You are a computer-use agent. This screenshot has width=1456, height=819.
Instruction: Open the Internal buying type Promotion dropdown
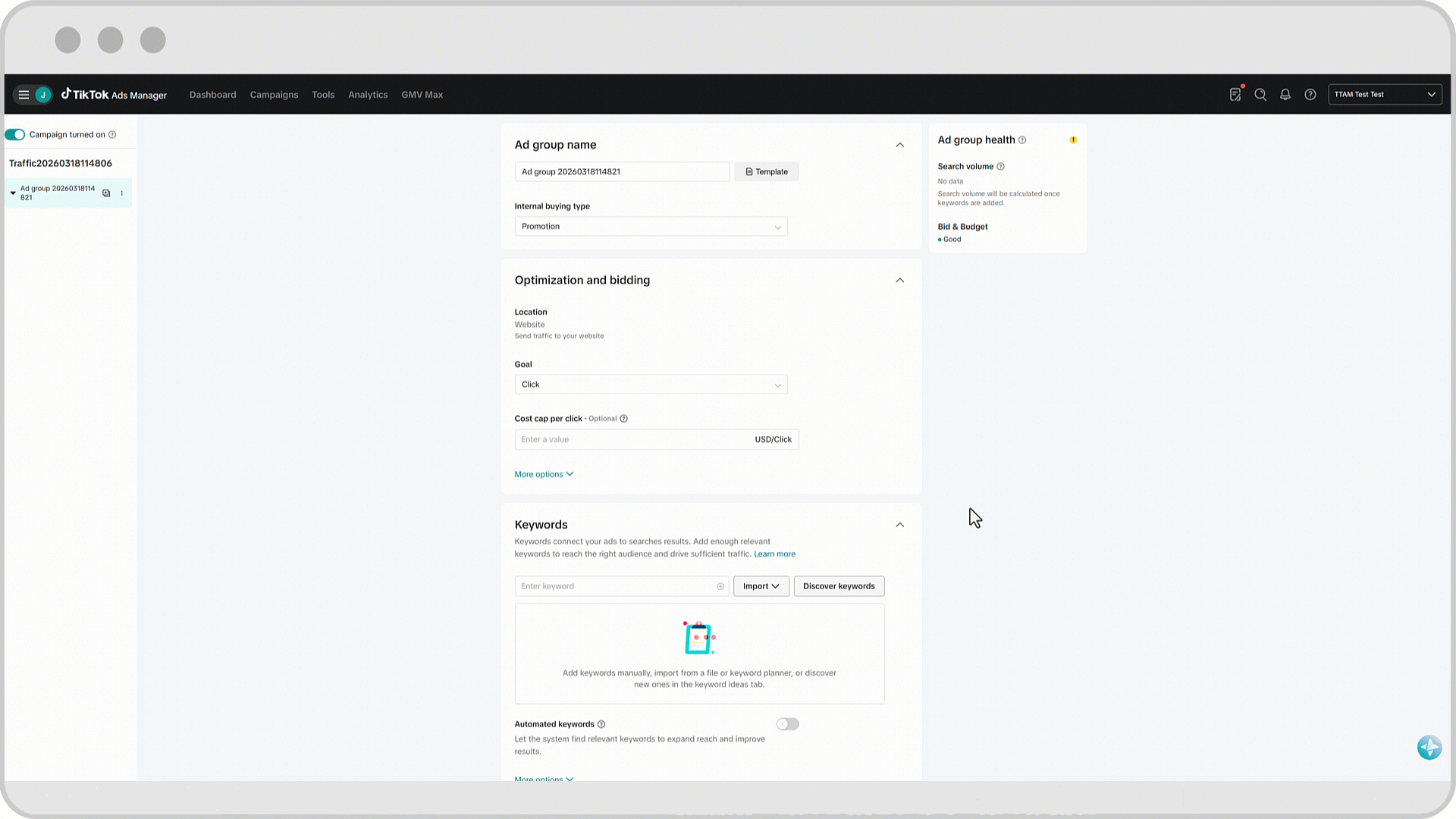(651, 226)
